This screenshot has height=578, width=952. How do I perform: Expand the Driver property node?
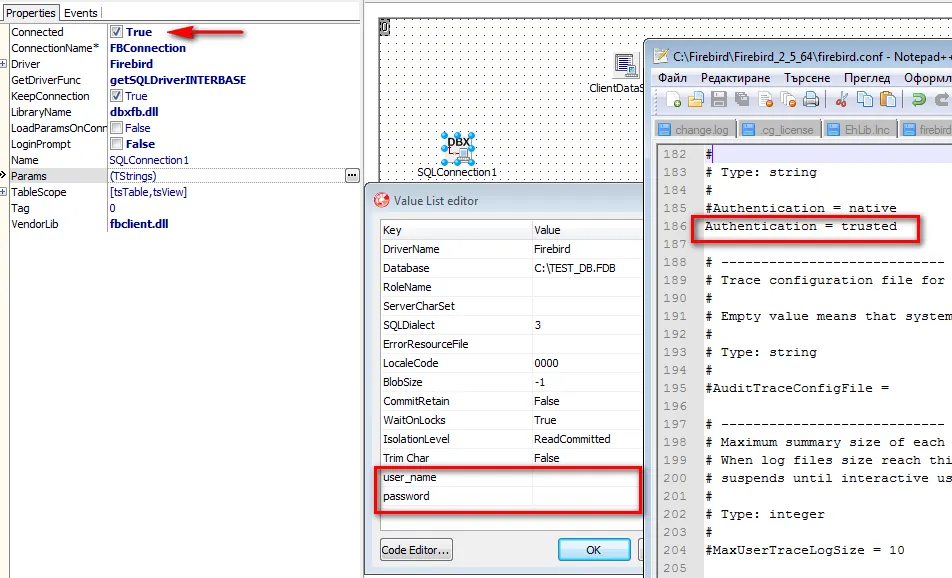(4, 64)
